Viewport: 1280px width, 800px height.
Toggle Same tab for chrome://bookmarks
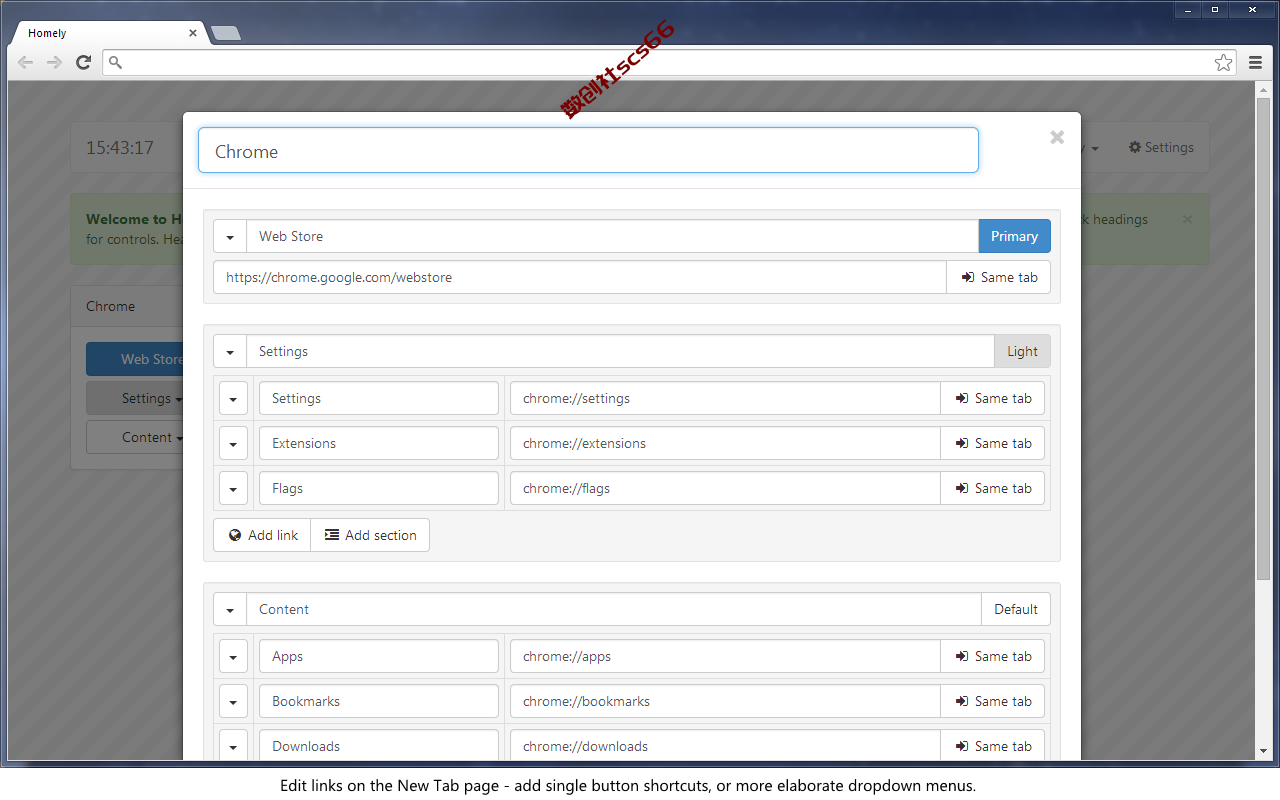coord(992,701)
